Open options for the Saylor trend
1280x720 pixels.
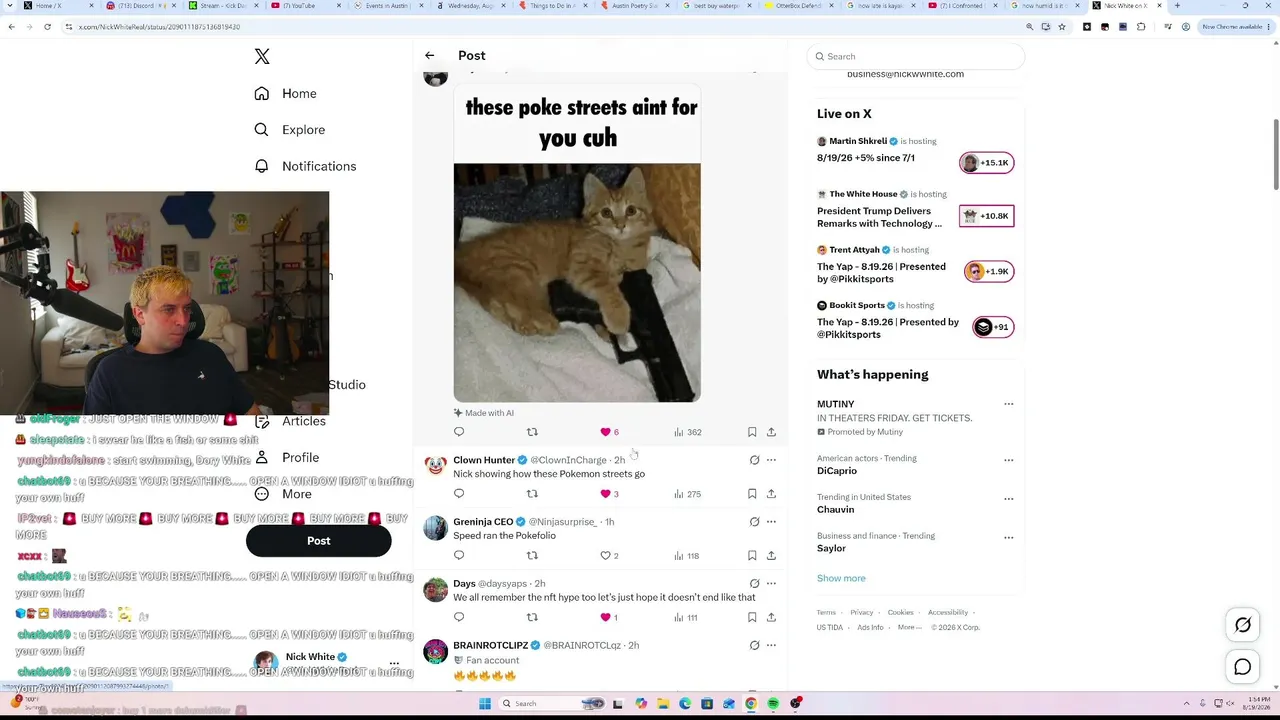[1008, 537]
